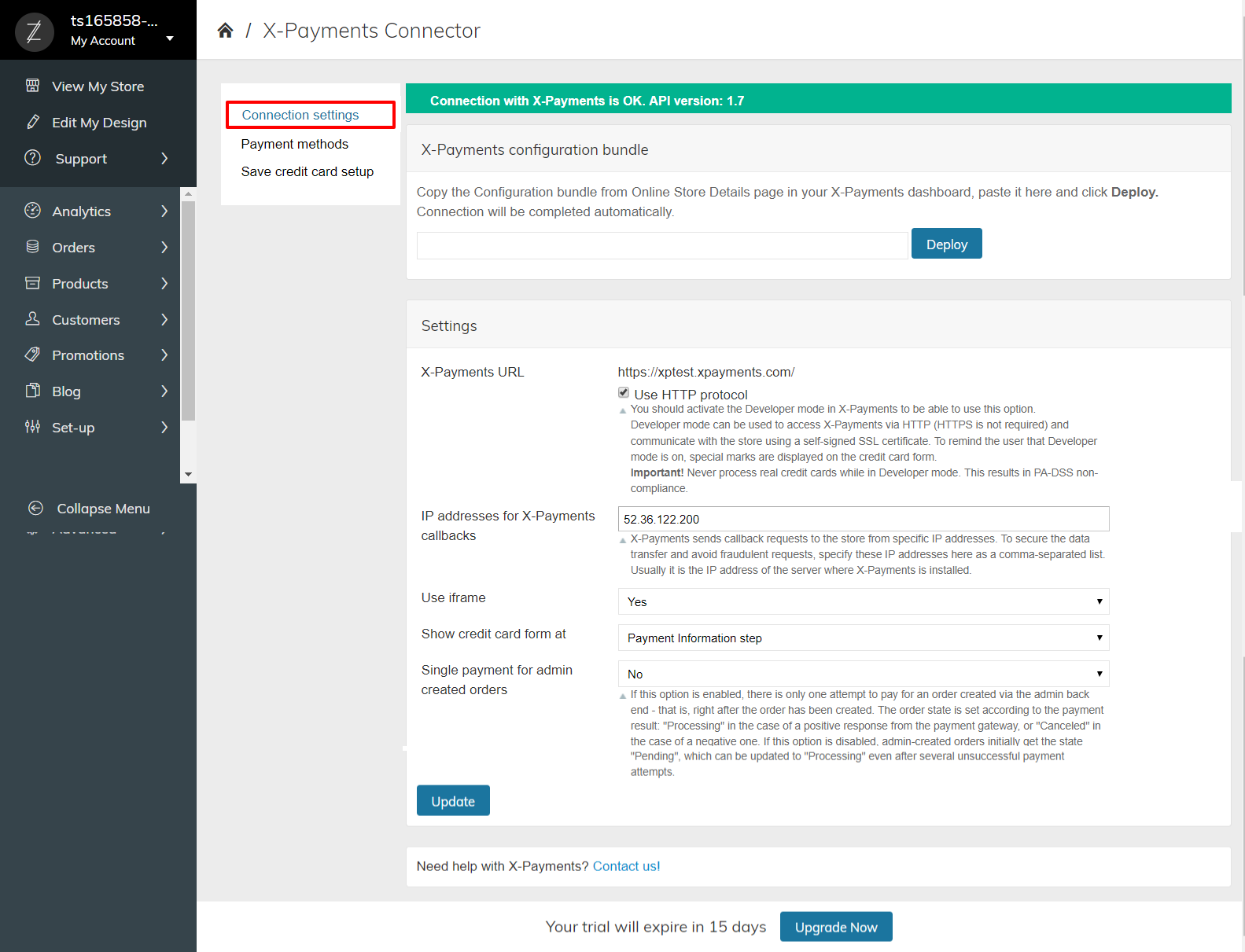Open View My Store storefront icon
This screenshot has width=1245, height=952.
pyautogui.click(x=32, y=86)
